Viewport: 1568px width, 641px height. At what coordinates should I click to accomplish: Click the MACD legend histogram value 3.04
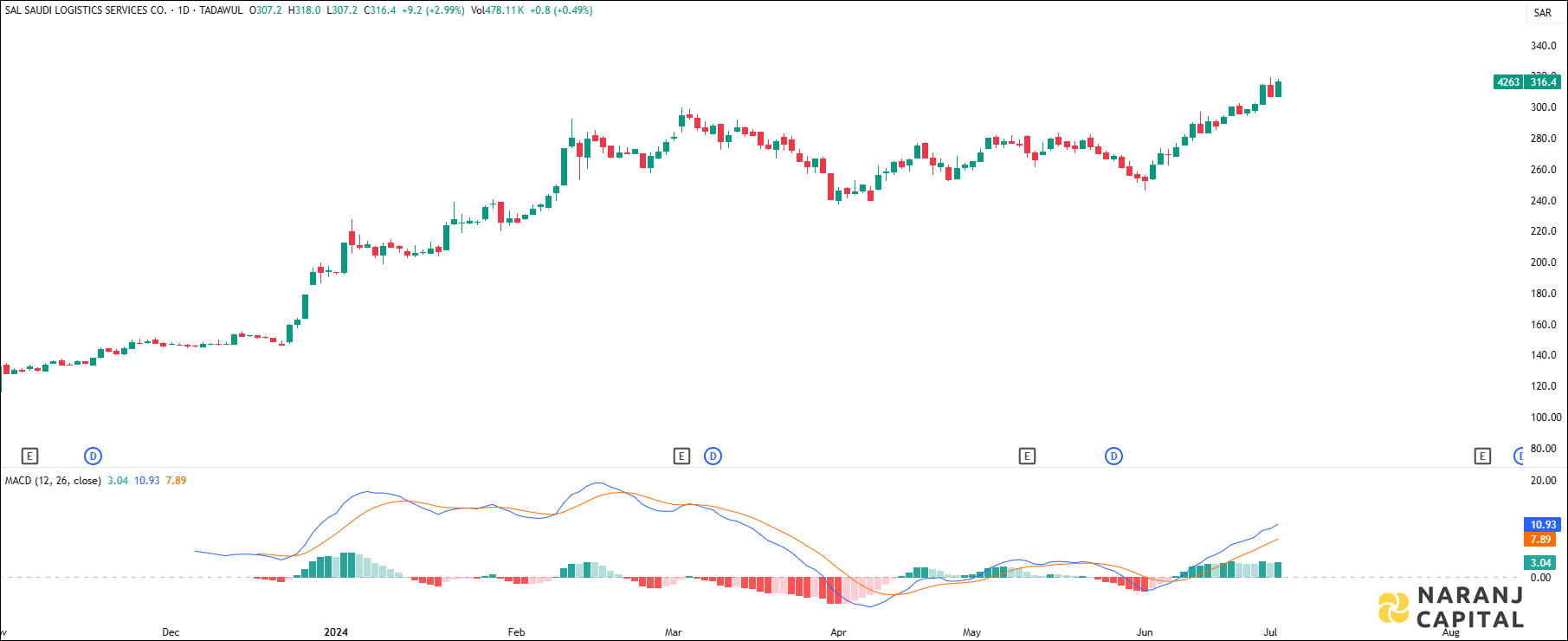(x=118, y=481)
